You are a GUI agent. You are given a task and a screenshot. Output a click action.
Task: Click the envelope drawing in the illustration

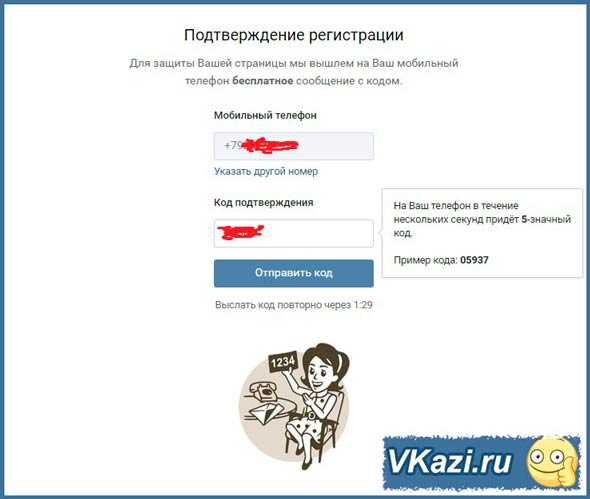(x=266, y=413)
